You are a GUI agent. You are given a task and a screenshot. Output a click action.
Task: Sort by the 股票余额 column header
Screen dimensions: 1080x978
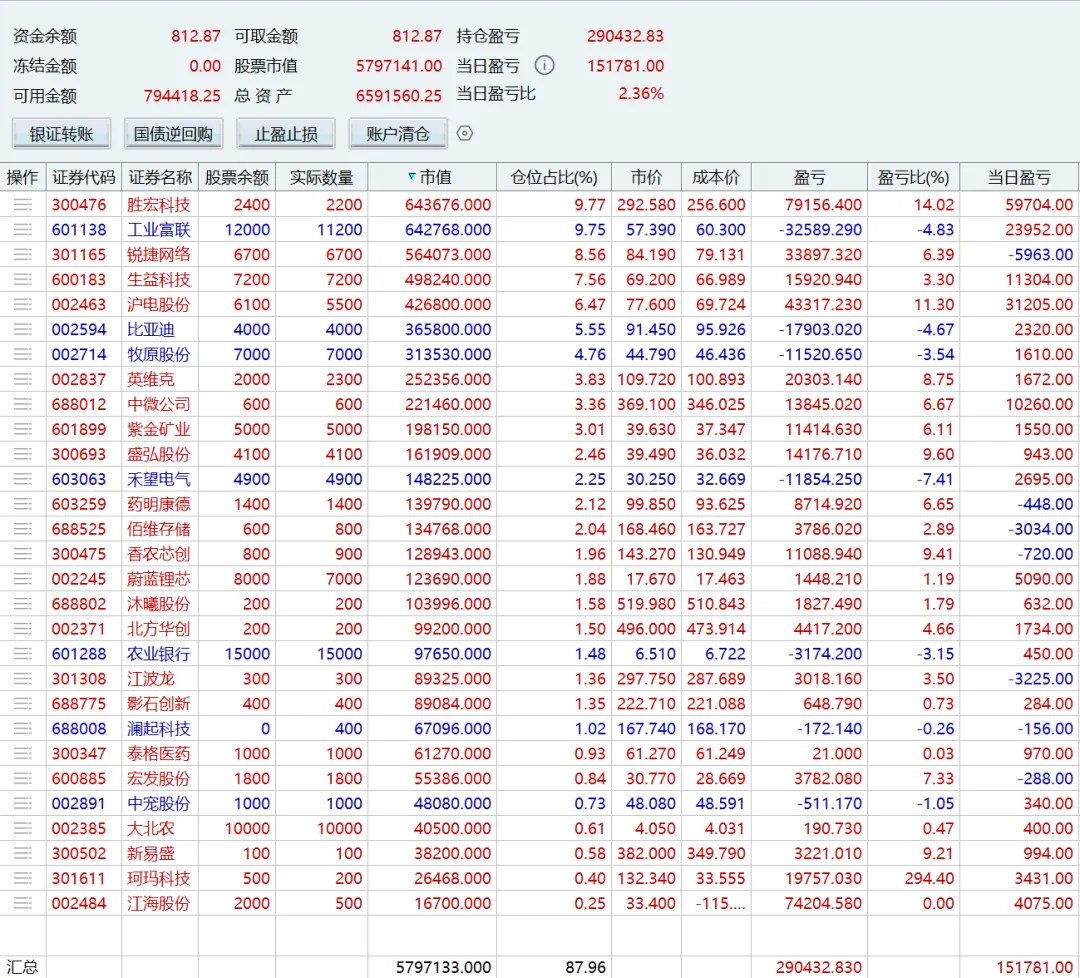[x=237, y=177]
